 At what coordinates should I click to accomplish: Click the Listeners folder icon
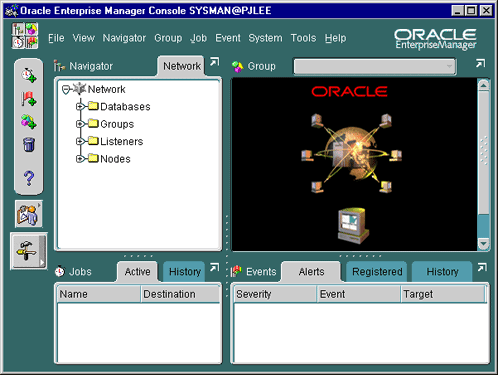(x=93, y=141)
